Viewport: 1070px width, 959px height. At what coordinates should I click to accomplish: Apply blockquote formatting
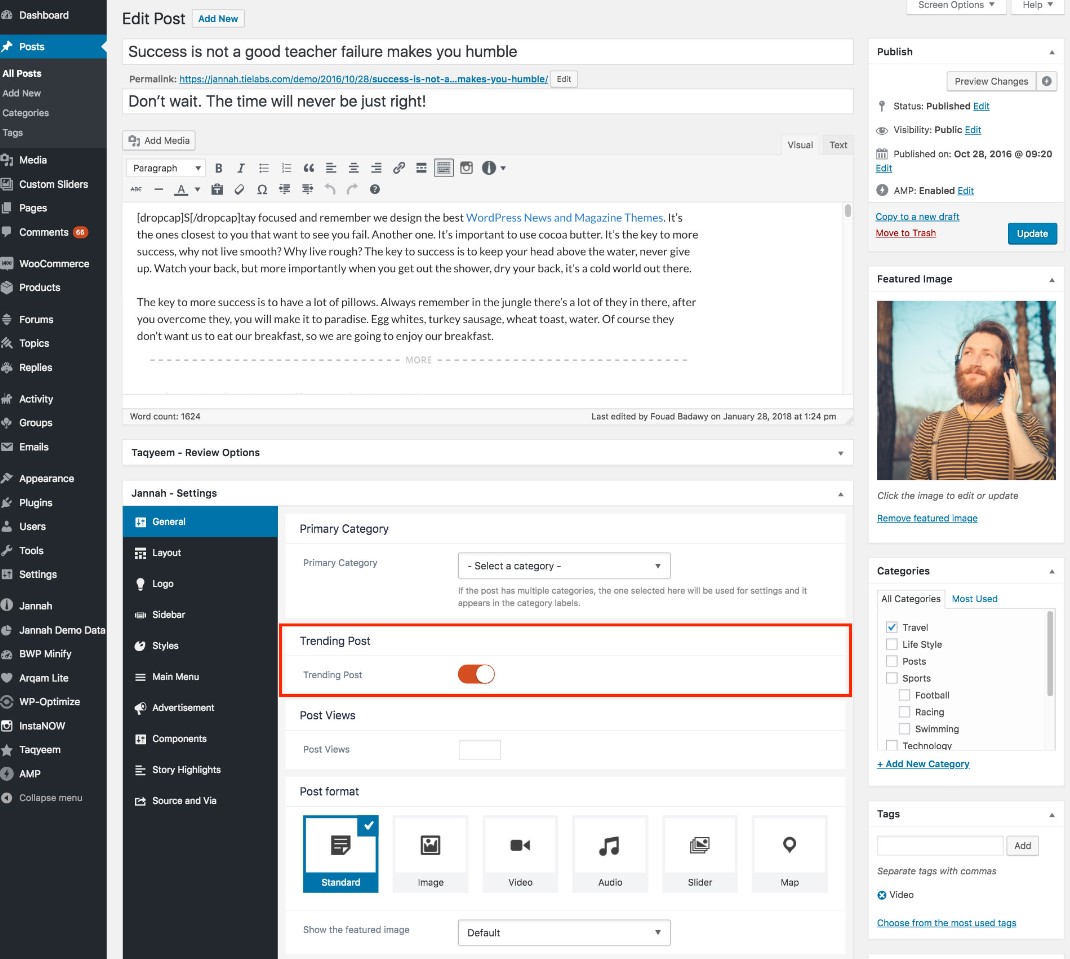(308, 168)
